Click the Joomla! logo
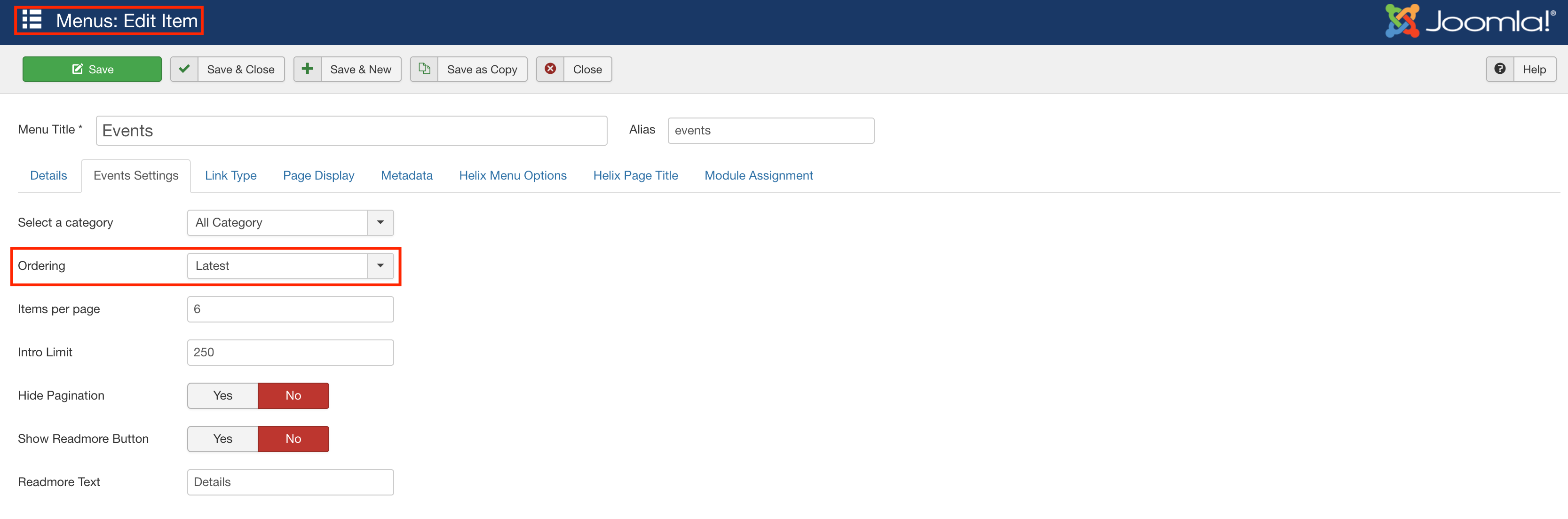 (x=1469, y=21)
